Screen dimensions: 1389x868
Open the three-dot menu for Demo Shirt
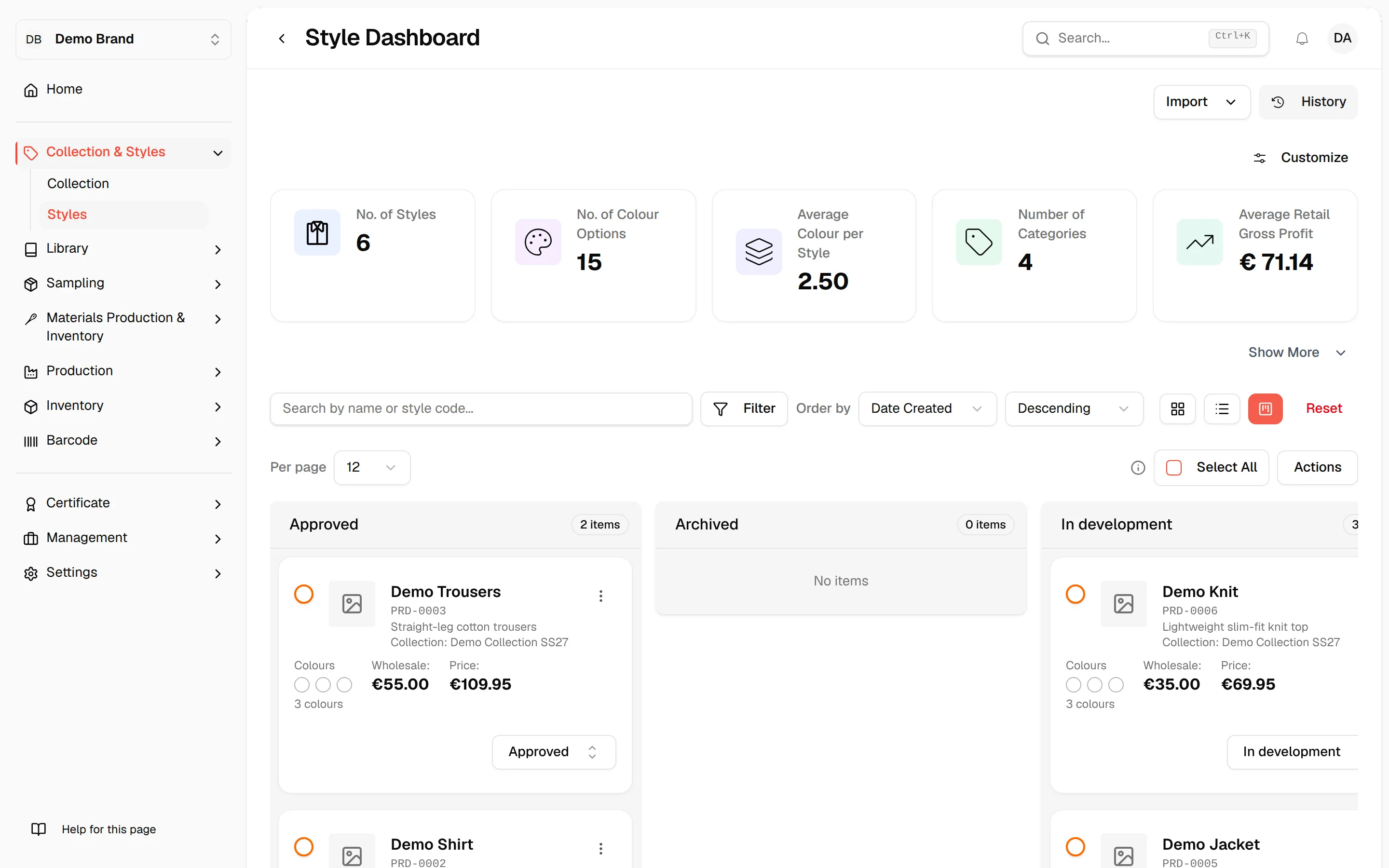click(x=600, y=849)
